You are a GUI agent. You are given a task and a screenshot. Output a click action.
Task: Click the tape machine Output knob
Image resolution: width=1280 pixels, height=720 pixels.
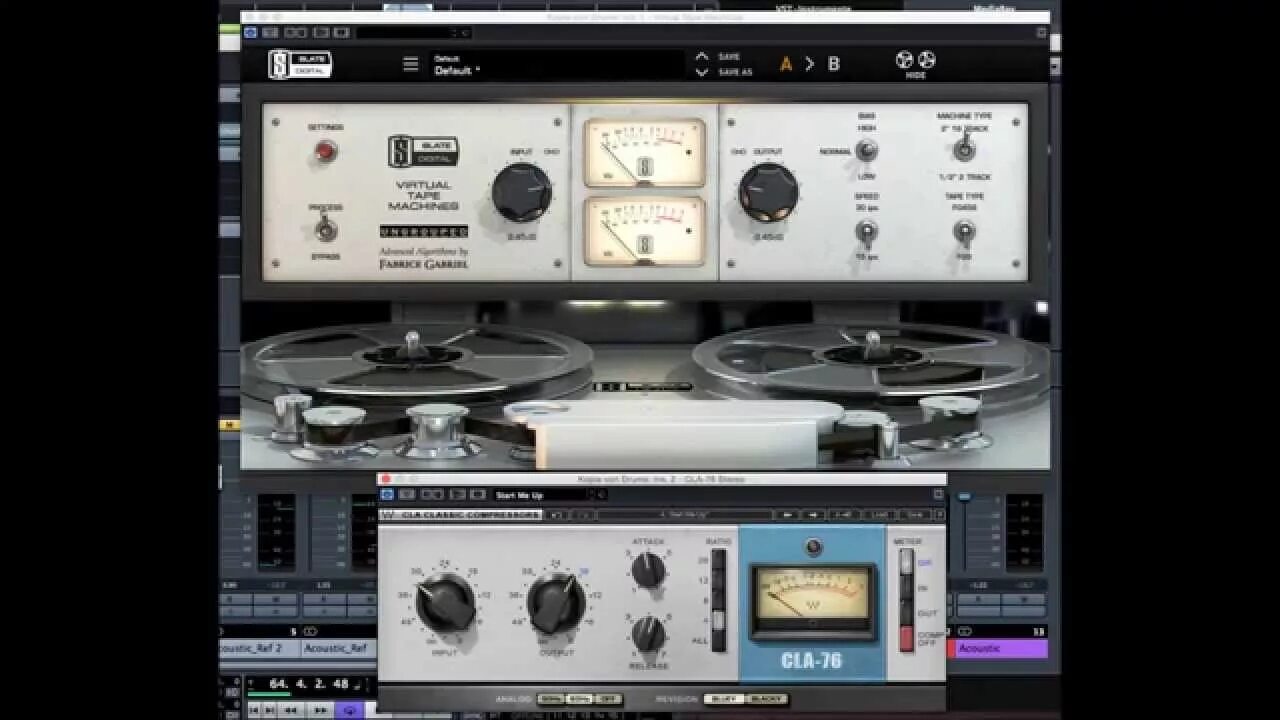768,192
